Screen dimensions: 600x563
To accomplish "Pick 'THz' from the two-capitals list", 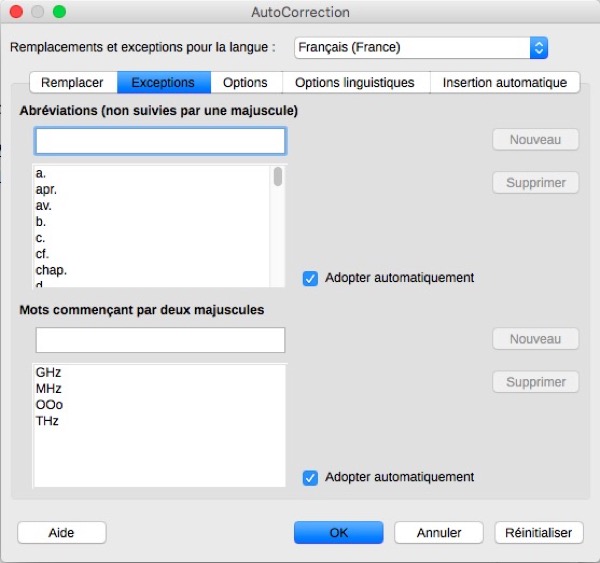I will 47,421.
